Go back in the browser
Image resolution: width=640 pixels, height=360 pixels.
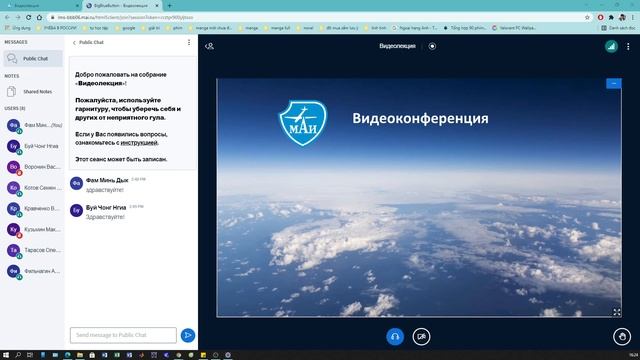tap(7, 17)
